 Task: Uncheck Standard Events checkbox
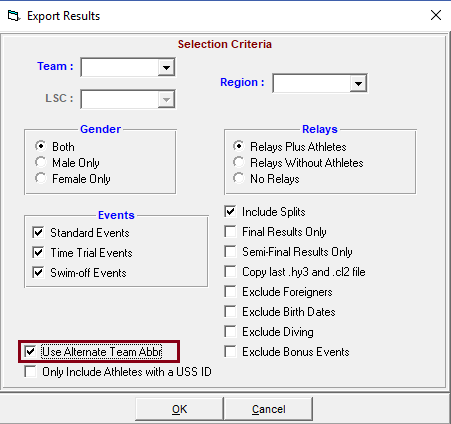pos(38,232)
